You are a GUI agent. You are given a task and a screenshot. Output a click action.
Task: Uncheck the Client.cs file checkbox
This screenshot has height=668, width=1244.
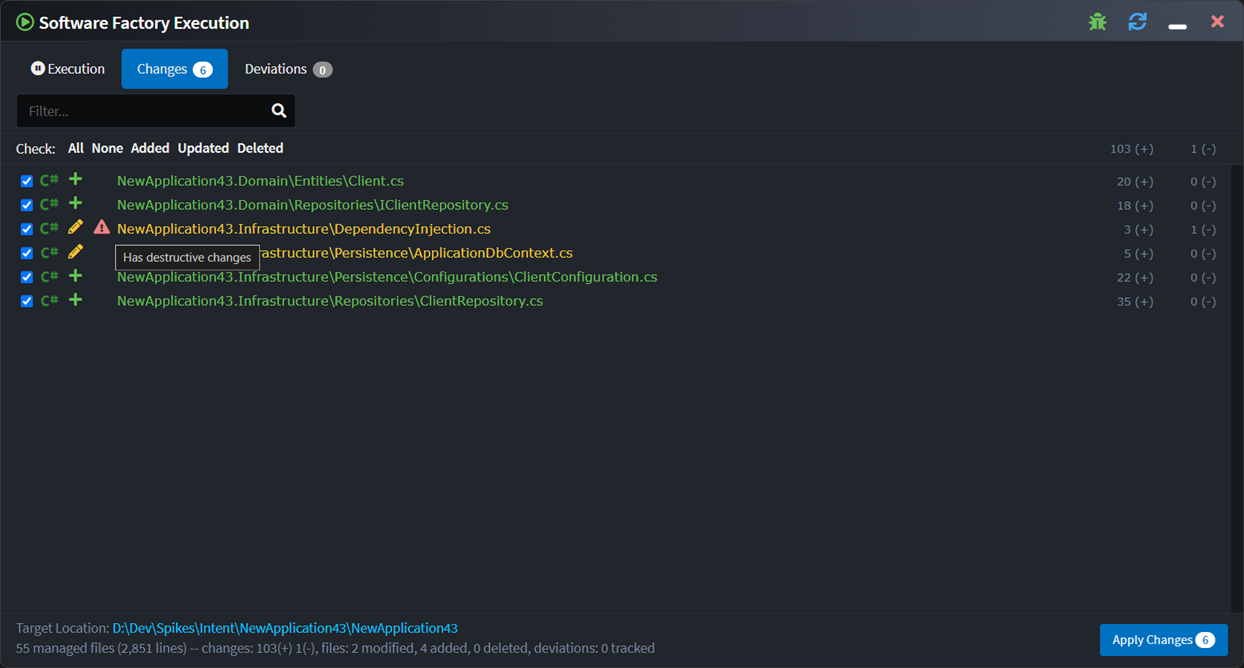[27, 181]
